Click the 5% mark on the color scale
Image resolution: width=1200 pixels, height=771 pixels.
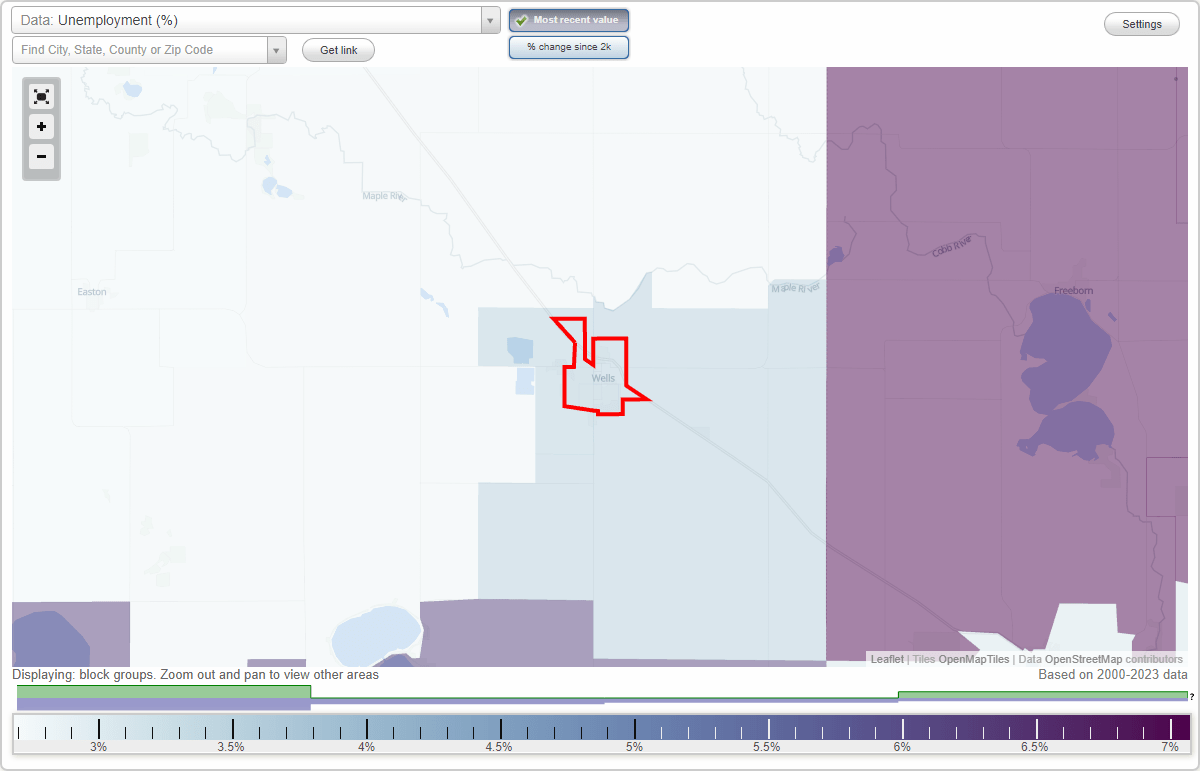(634, 733)
